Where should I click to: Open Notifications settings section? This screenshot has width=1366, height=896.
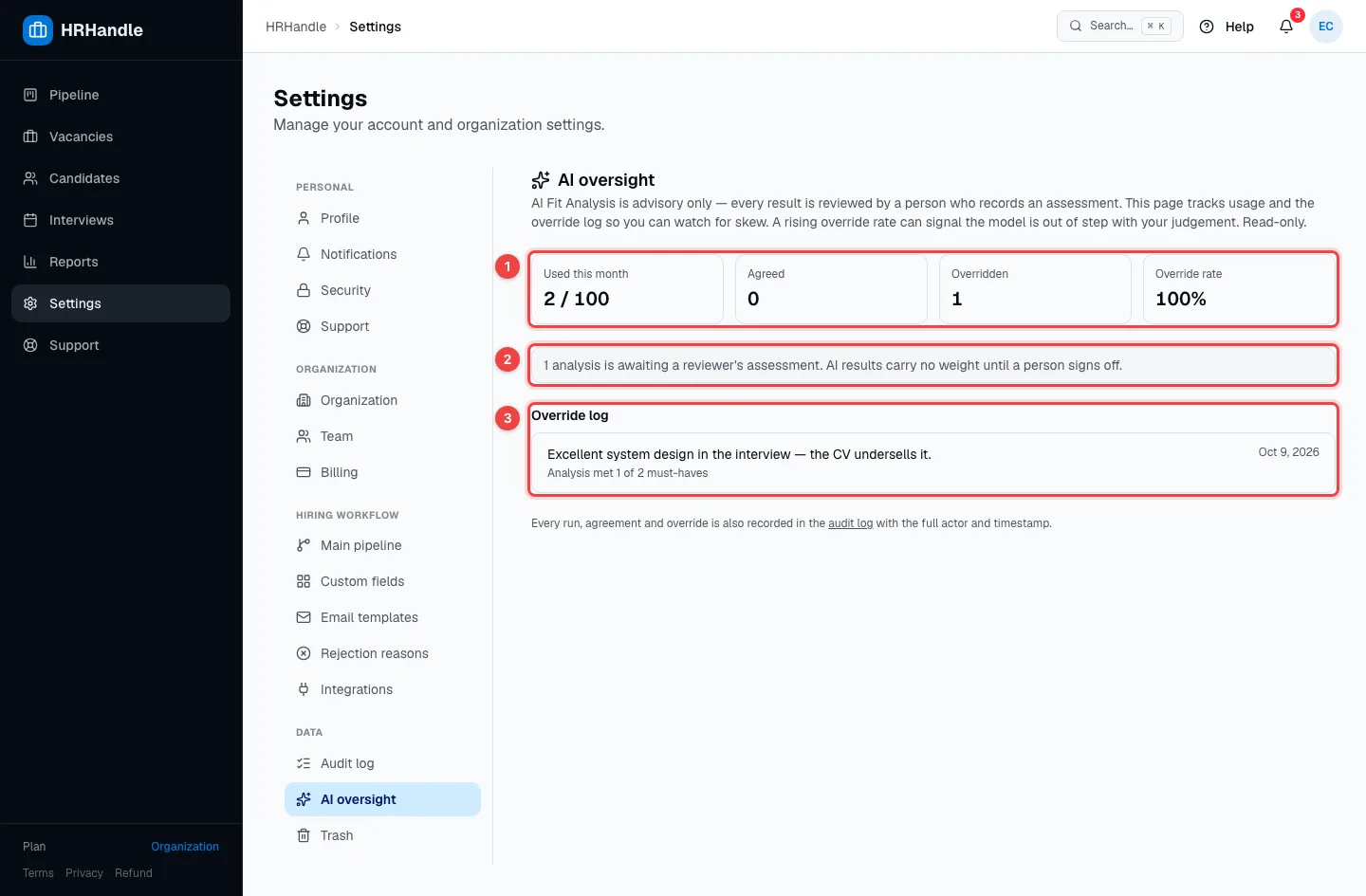coord(382,254)
